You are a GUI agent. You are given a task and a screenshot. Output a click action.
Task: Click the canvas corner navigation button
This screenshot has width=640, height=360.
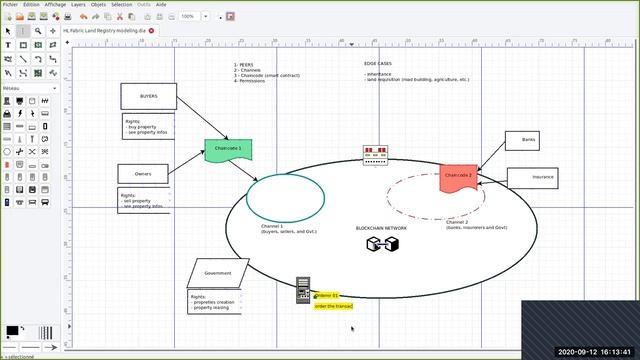pyautogui.click(x=67, y=42)
